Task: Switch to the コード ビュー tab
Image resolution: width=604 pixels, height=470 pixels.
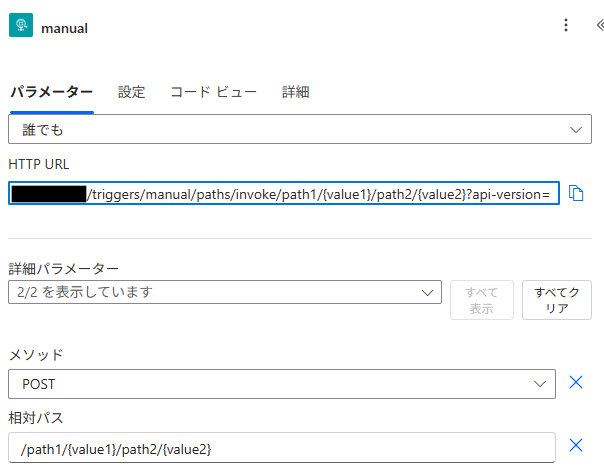Action: coord(213,92)
